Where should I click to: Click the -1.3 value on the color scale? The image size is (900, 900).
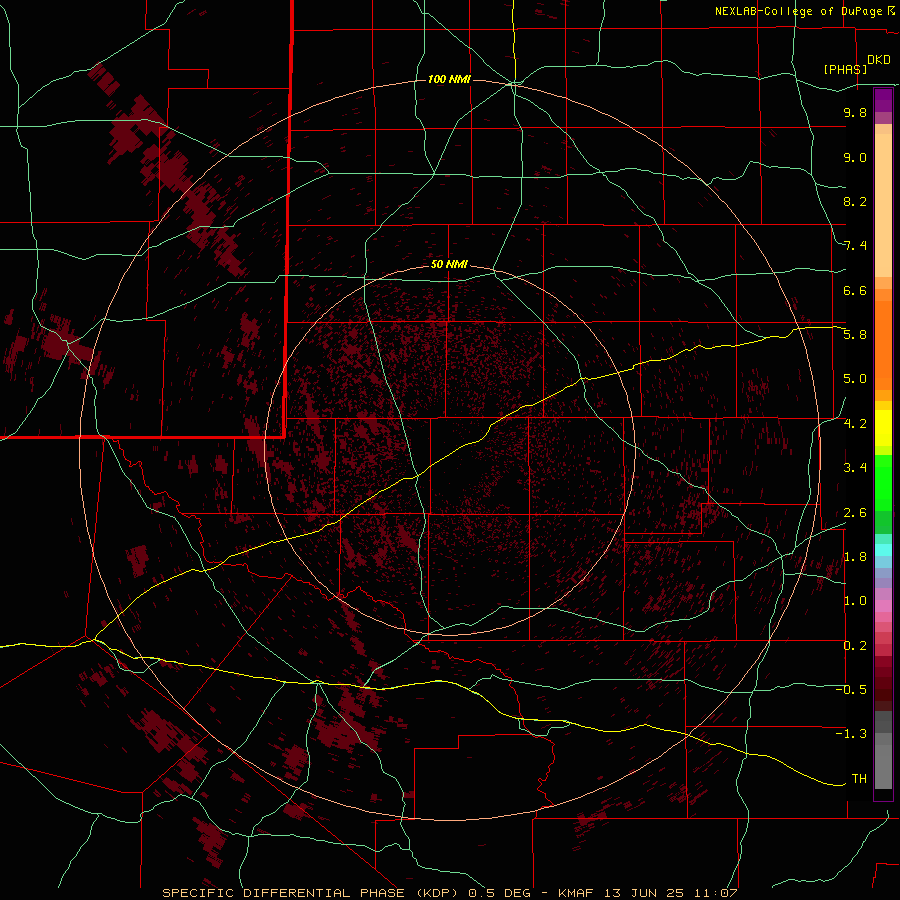click(x=851, y=734)
